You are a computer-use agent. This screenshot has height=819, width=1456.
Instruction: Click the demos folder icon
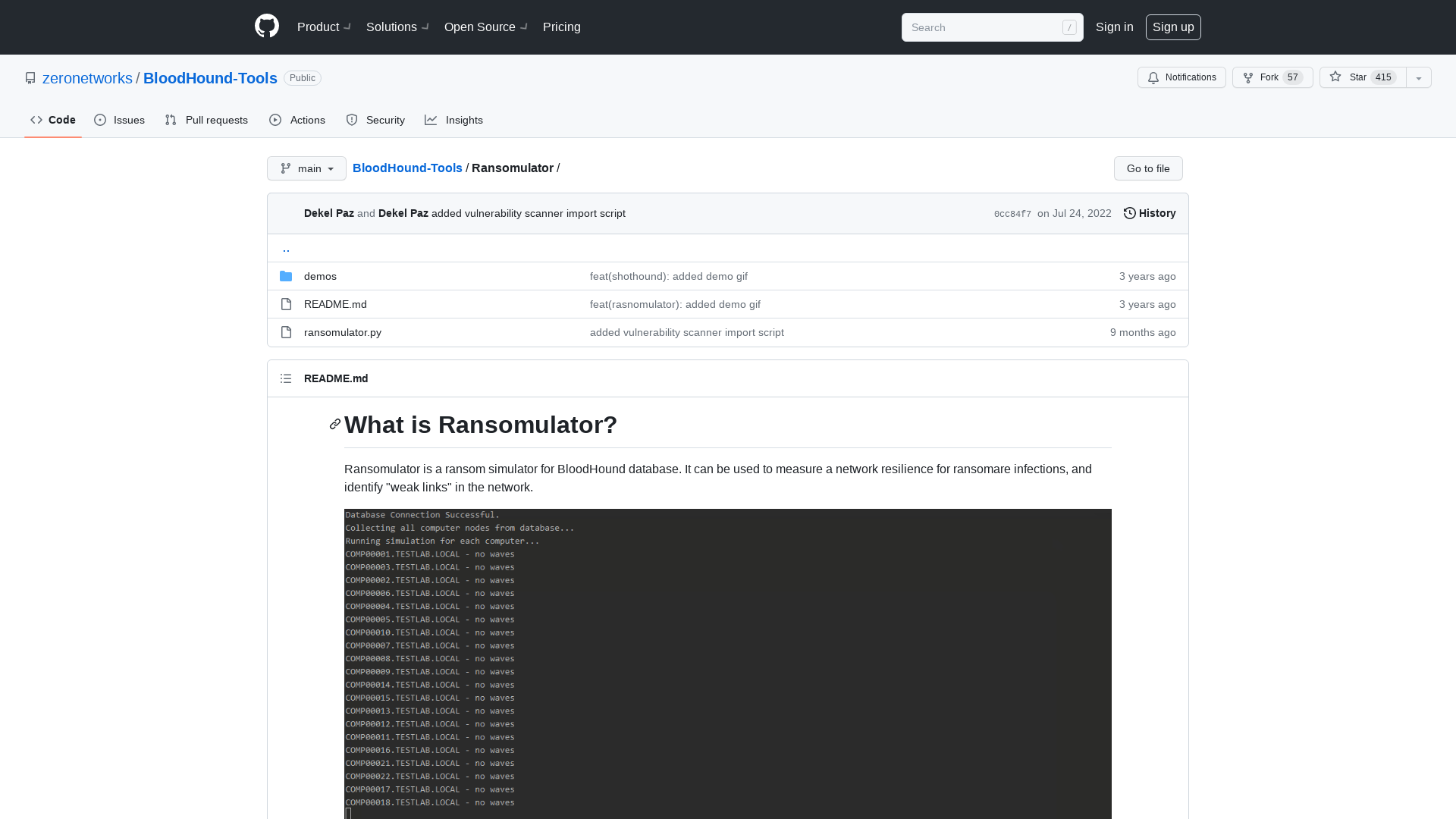pyautogui.click(x=286, y=276)
